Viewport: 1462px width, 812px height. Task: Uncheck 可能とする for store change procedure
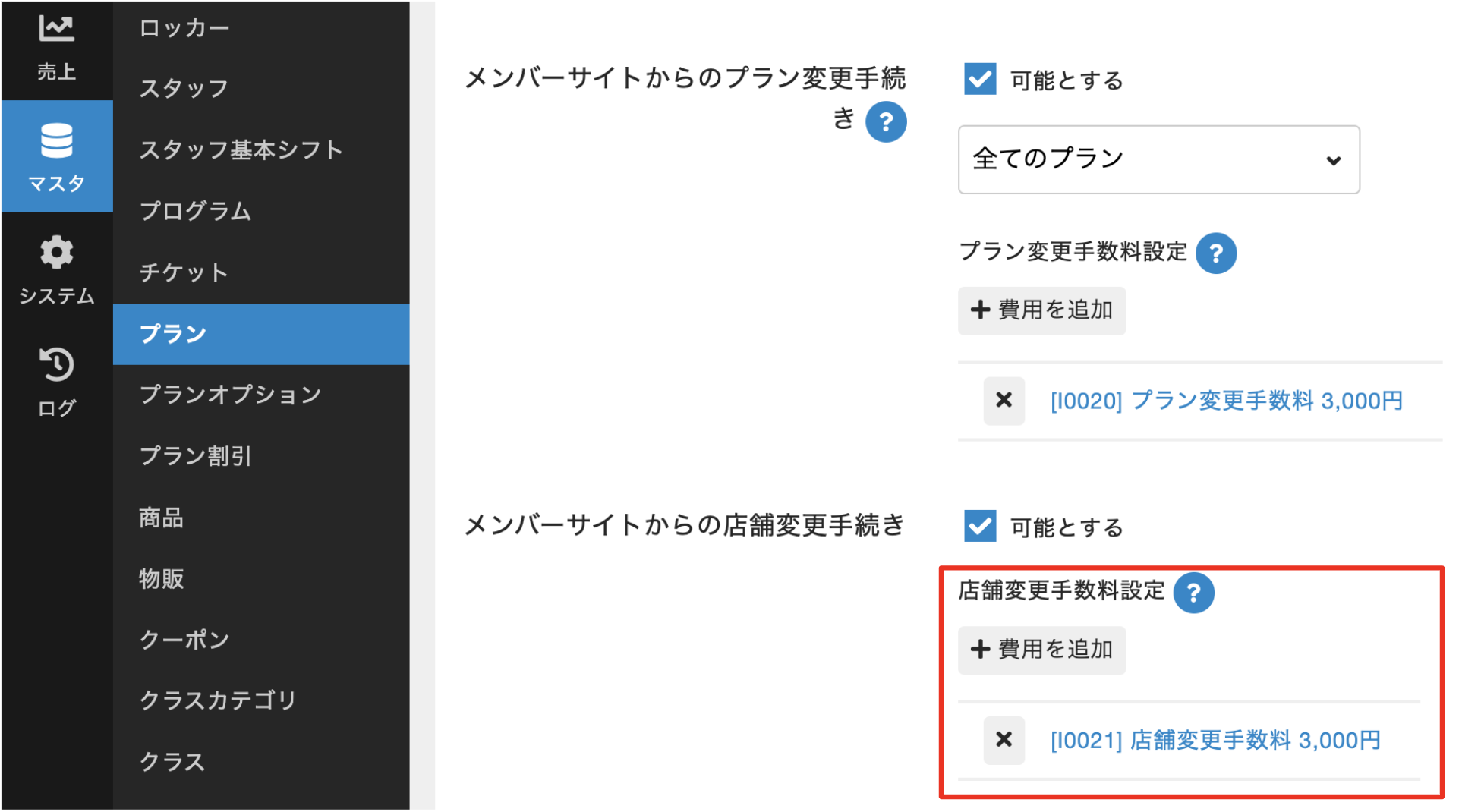click(979, 526)
